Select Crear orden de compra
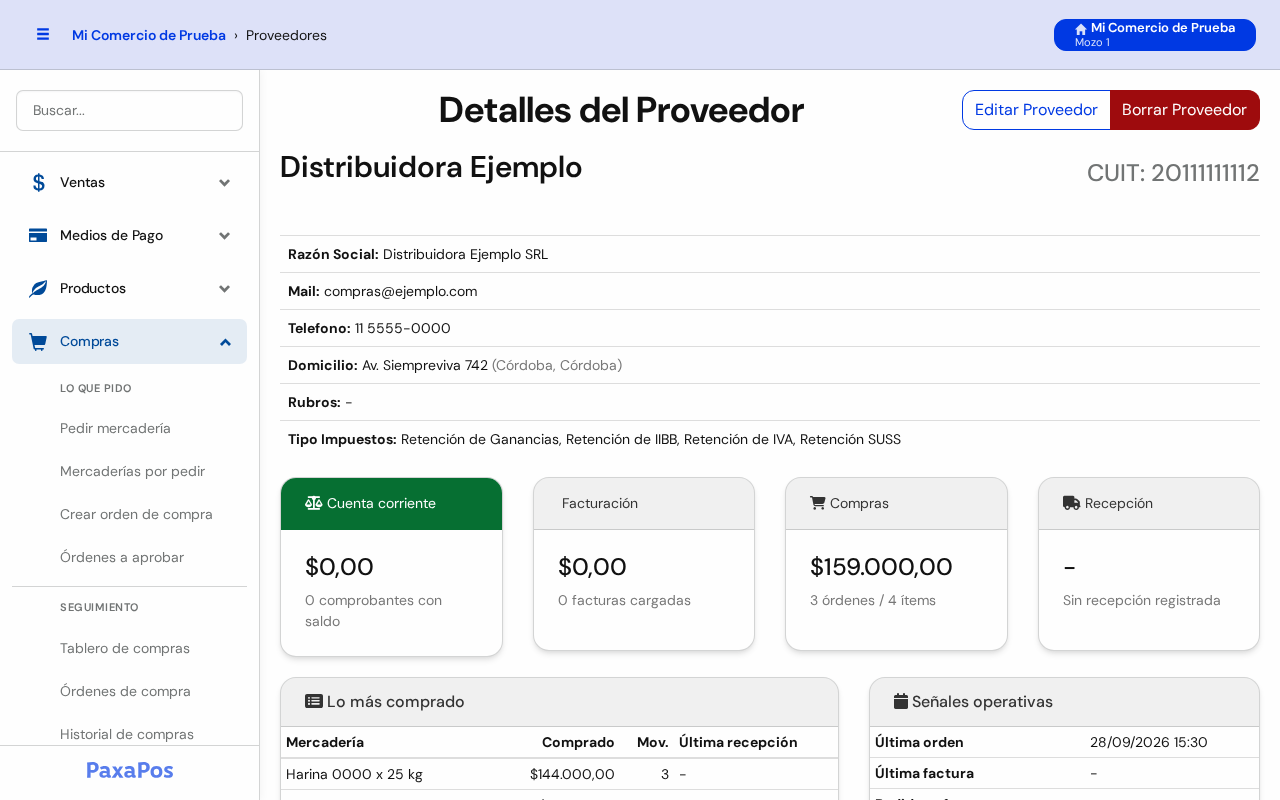Viewport: 1280px width, 800px height. 136,514
